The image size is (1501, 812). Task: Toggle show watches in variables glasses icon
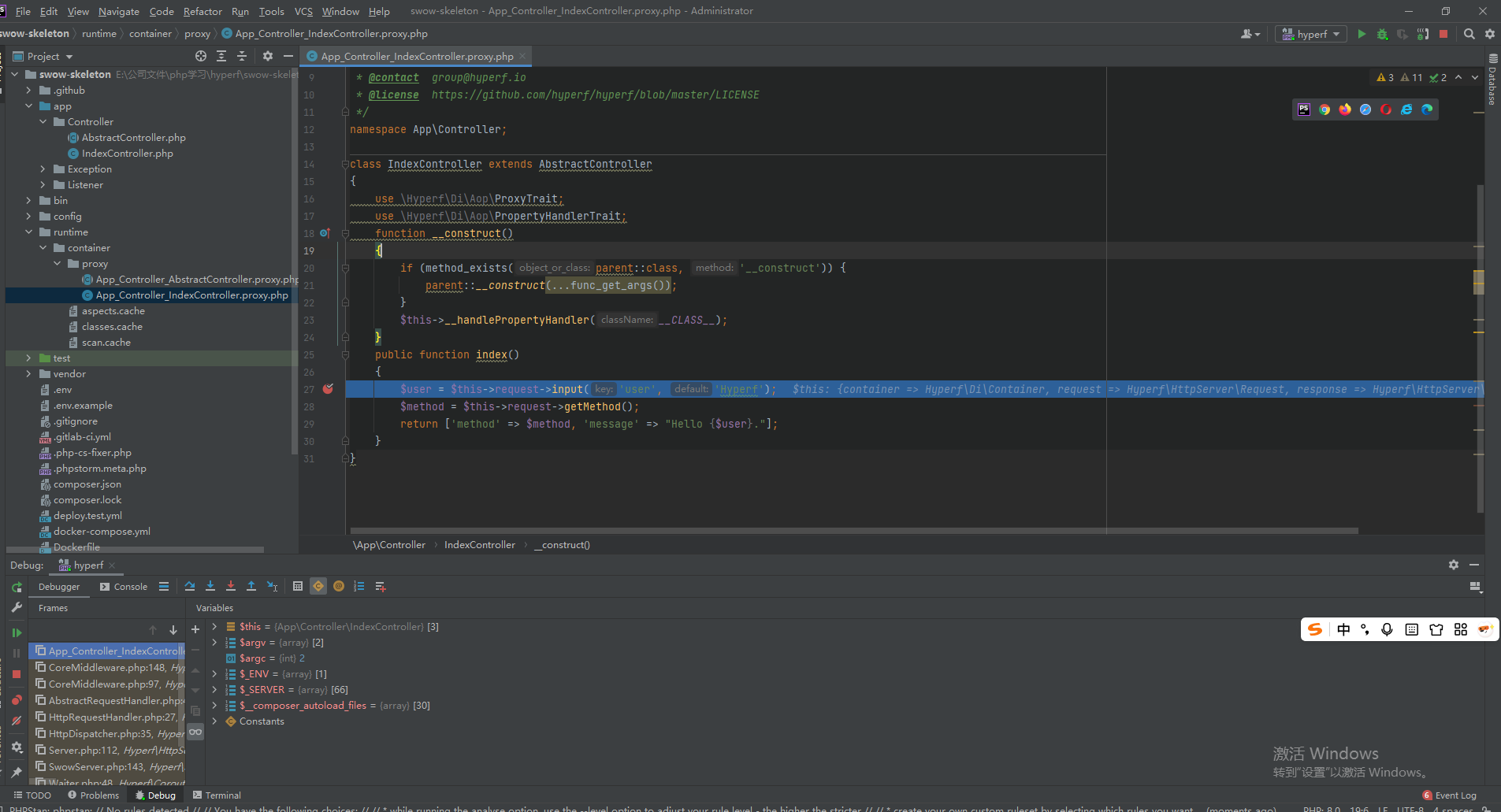[x=195, y=732]
